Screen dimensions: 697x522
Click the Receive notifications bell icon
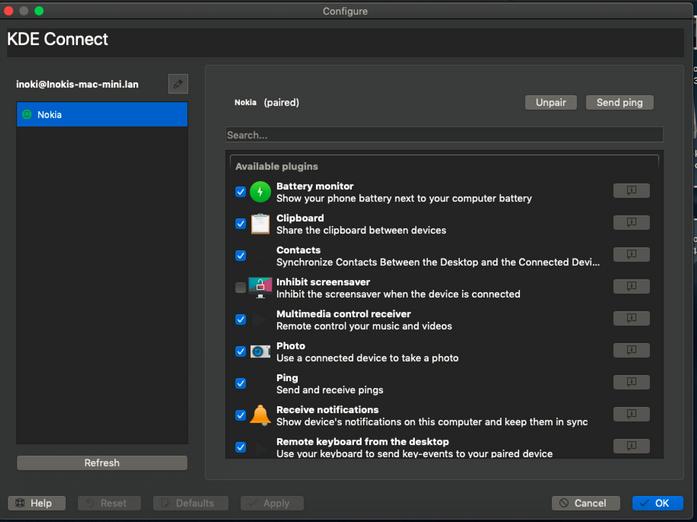click(x=260, y=415)
